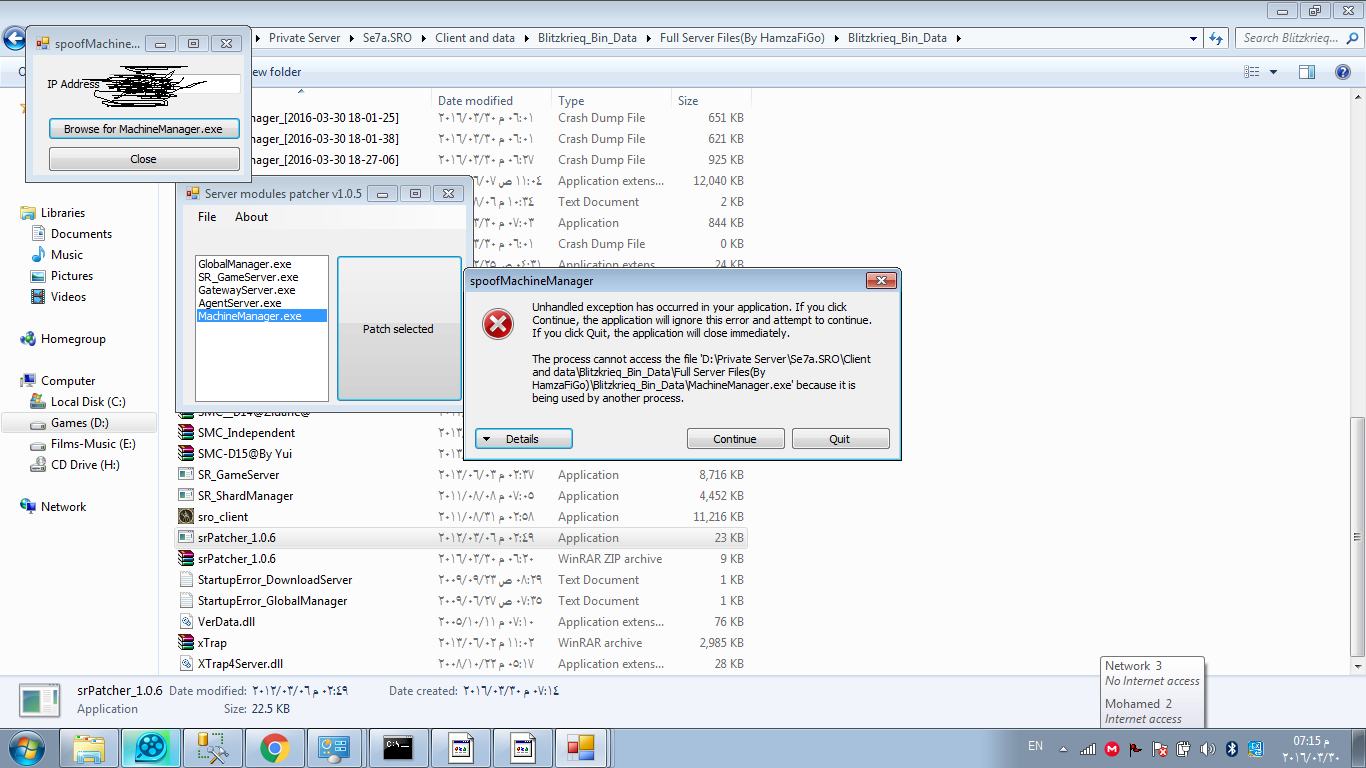Open File menu in Server modules patcher
This screenshot has width=1366, height=768.
(x=207, y=217)
